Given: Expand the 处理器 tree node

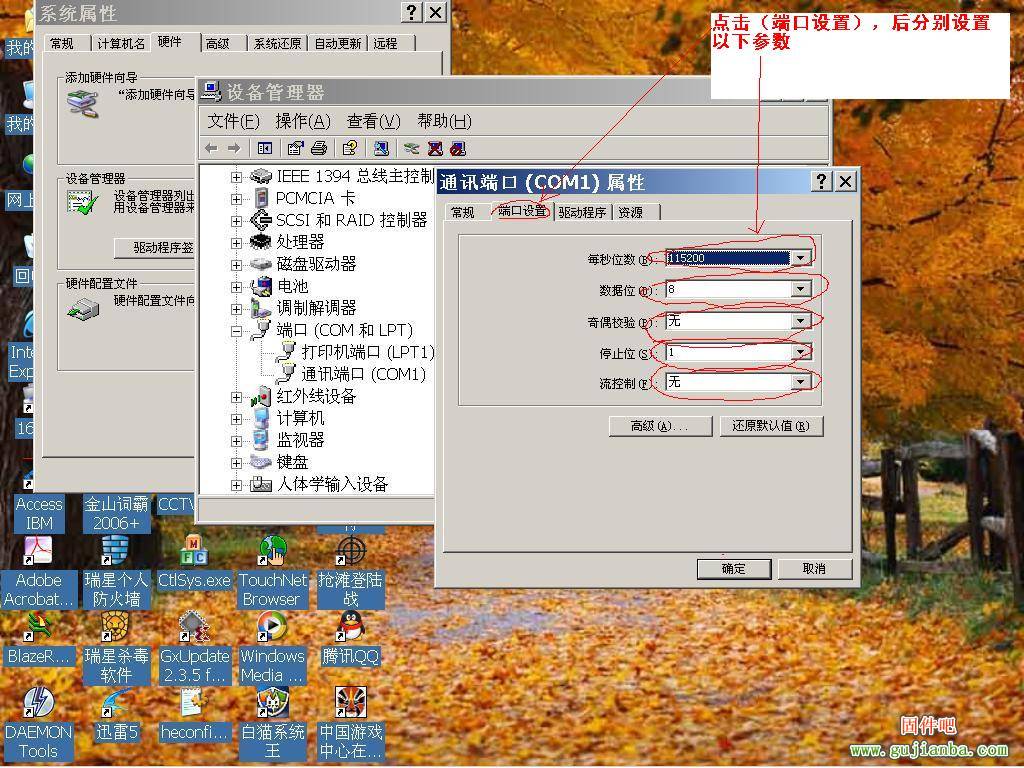Looking at the screenshot, I should (x=237, y=243).
